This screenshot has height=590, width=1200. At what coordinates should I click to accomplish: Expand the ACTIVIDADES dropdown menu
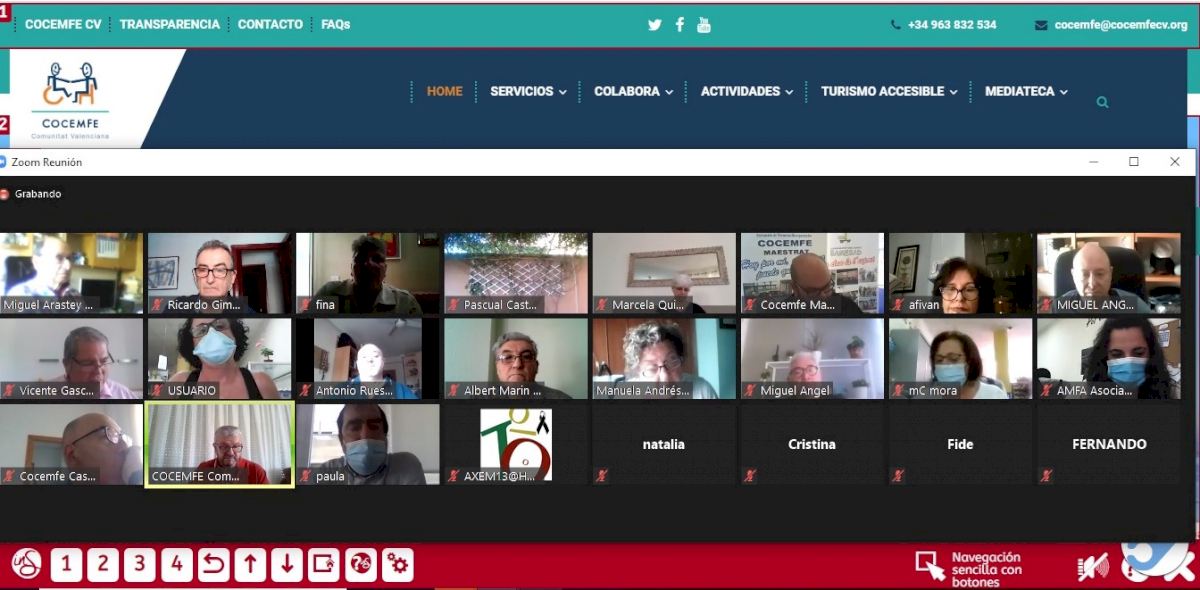[746, 91]
